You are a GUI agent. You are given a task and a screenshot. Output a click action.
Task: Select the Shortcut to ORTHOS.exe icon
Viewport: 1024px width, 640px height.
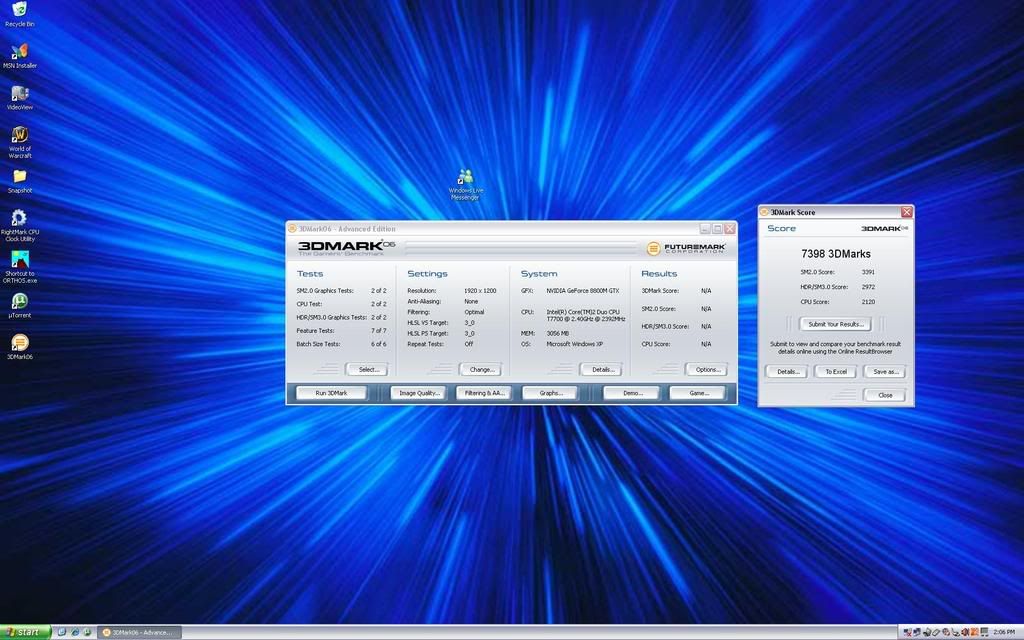click(x=20, y=267)
